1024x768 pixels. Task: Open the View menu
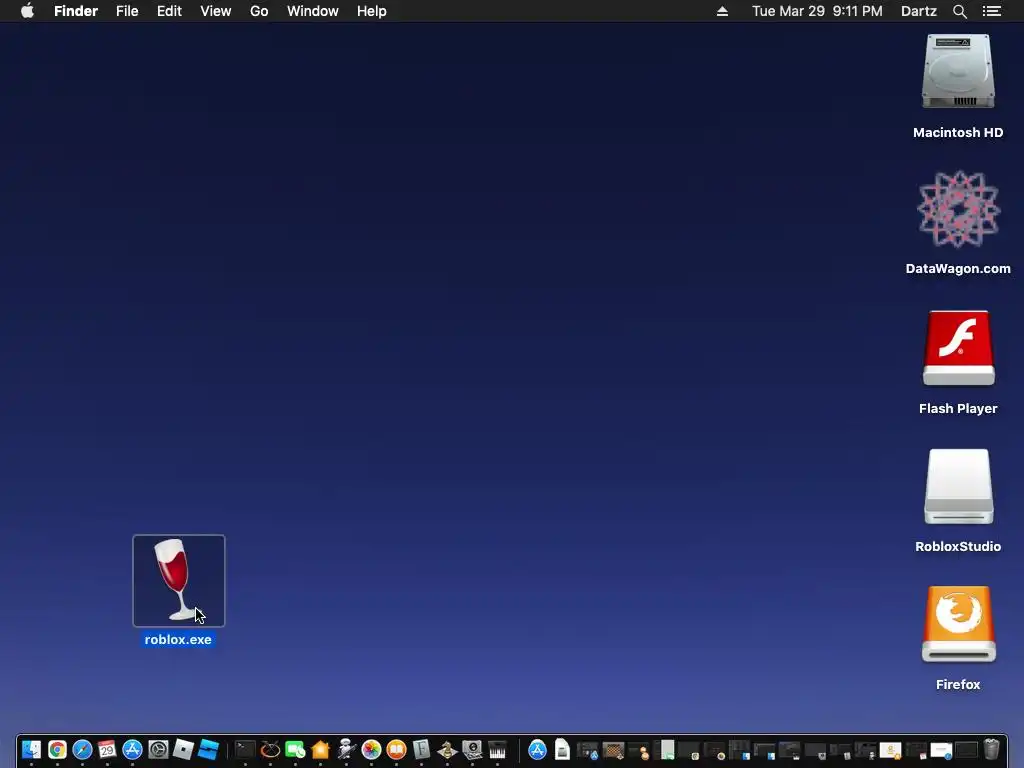click(x=216, y=11)
